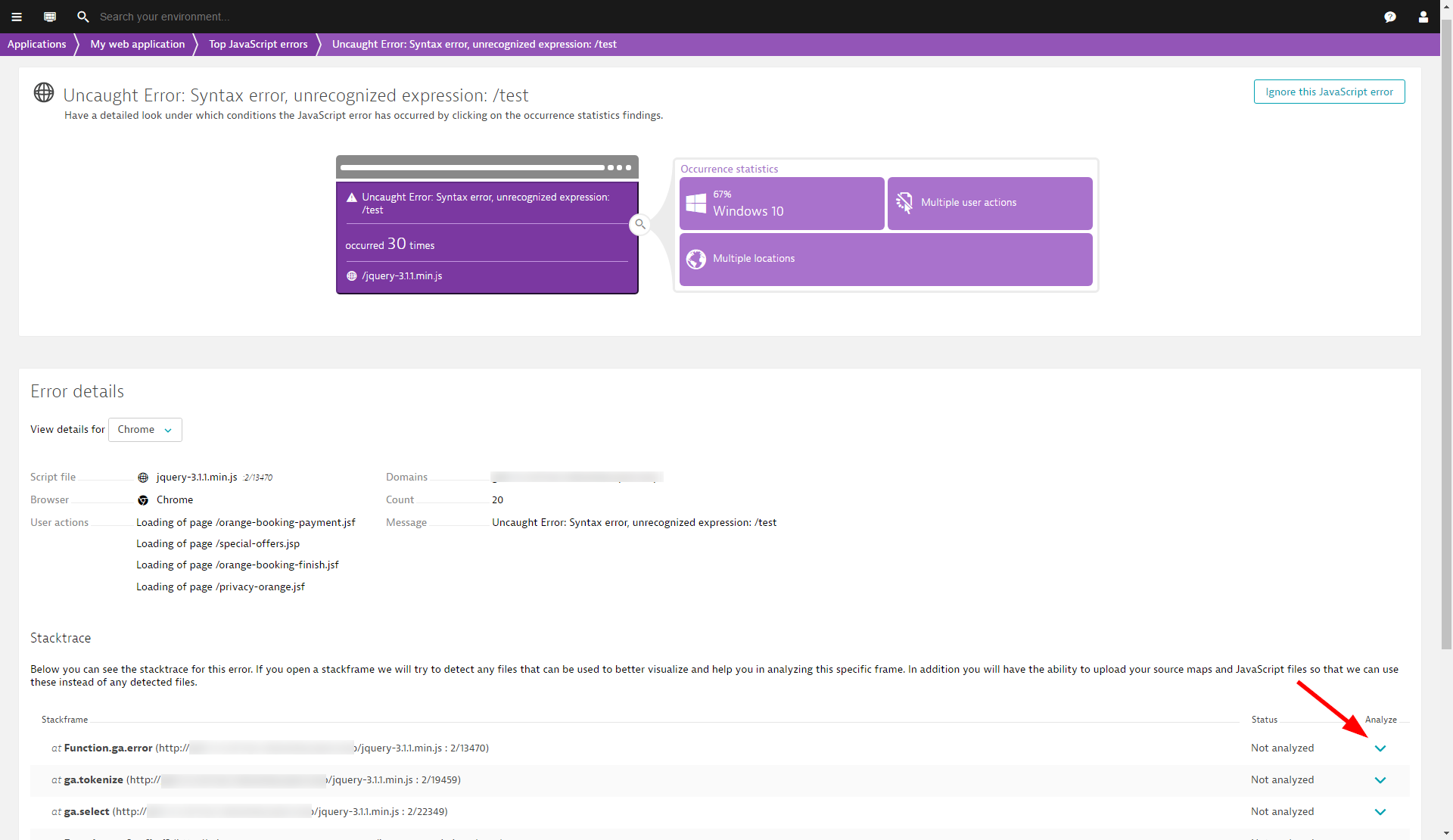Open the Chrome browser dropdown filter
This screenshot has width=1453, height=840.
(x=145, y=429)
